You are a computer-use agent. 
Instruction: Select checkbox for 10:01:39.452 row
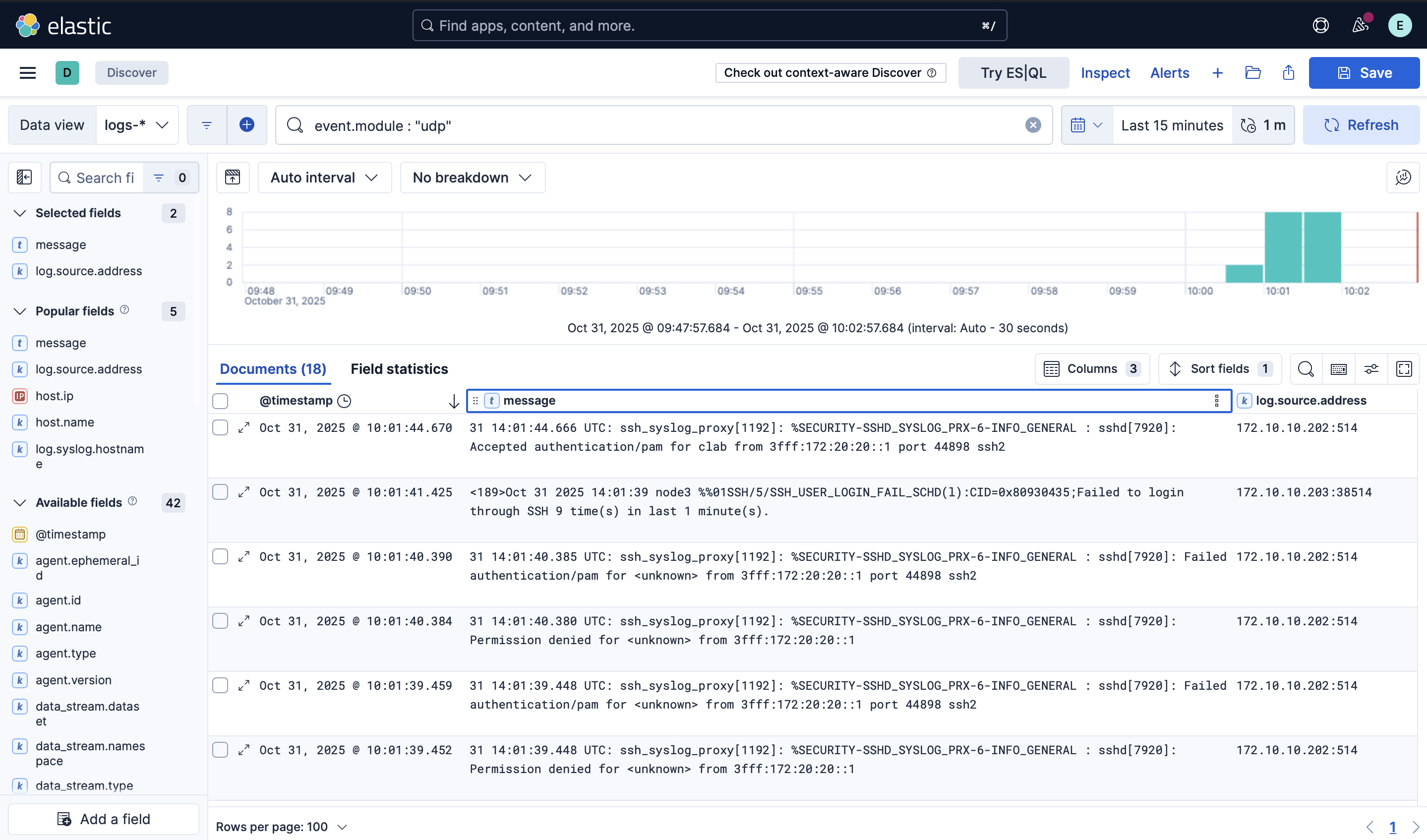[220, 750]
